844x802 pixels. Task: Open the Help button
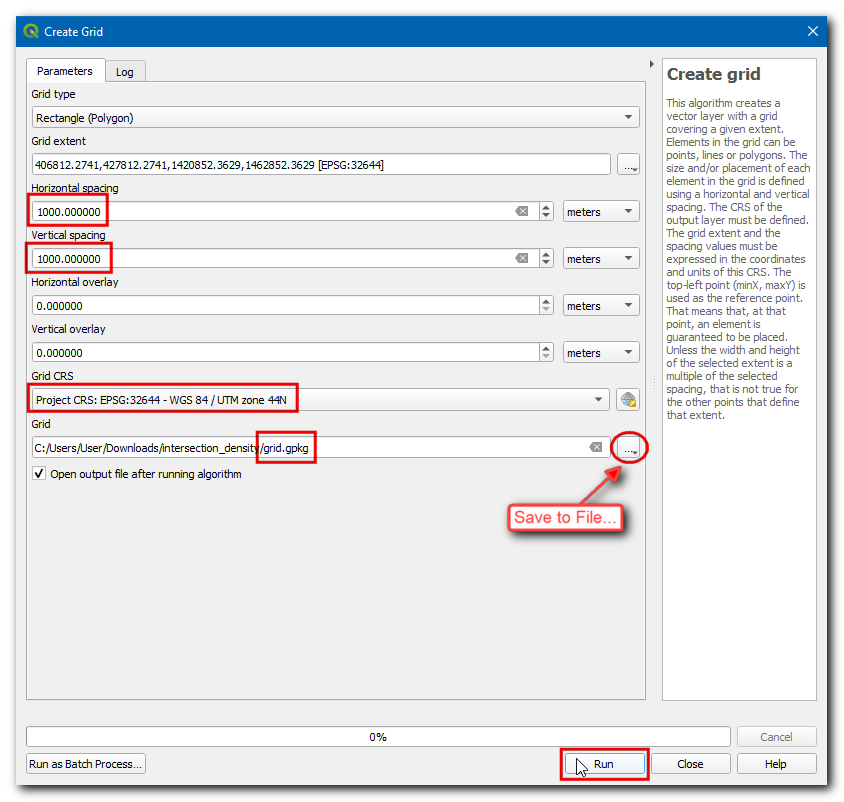(776, 764)
